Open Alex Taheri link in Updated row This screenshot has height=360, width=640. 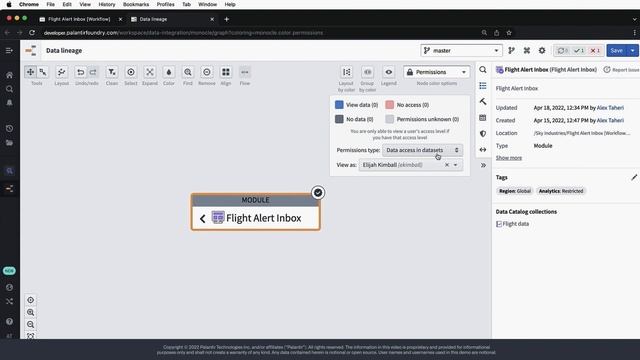(x=610, y=108)
